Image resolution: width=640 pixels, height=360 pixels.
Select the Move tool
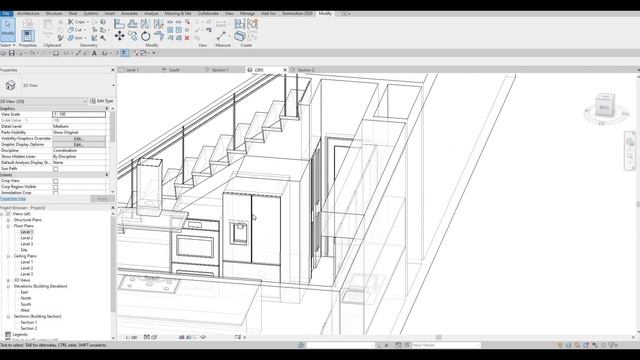click(x=119, y=36)
